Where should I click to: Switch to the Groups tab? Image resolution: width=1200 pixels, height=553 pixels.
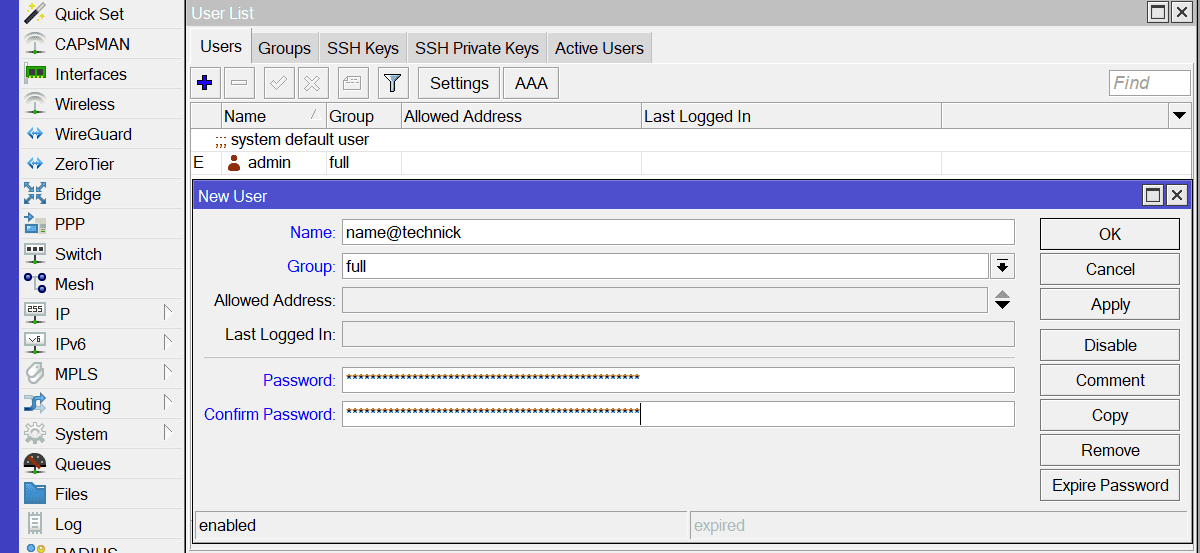tap(285, 48)
